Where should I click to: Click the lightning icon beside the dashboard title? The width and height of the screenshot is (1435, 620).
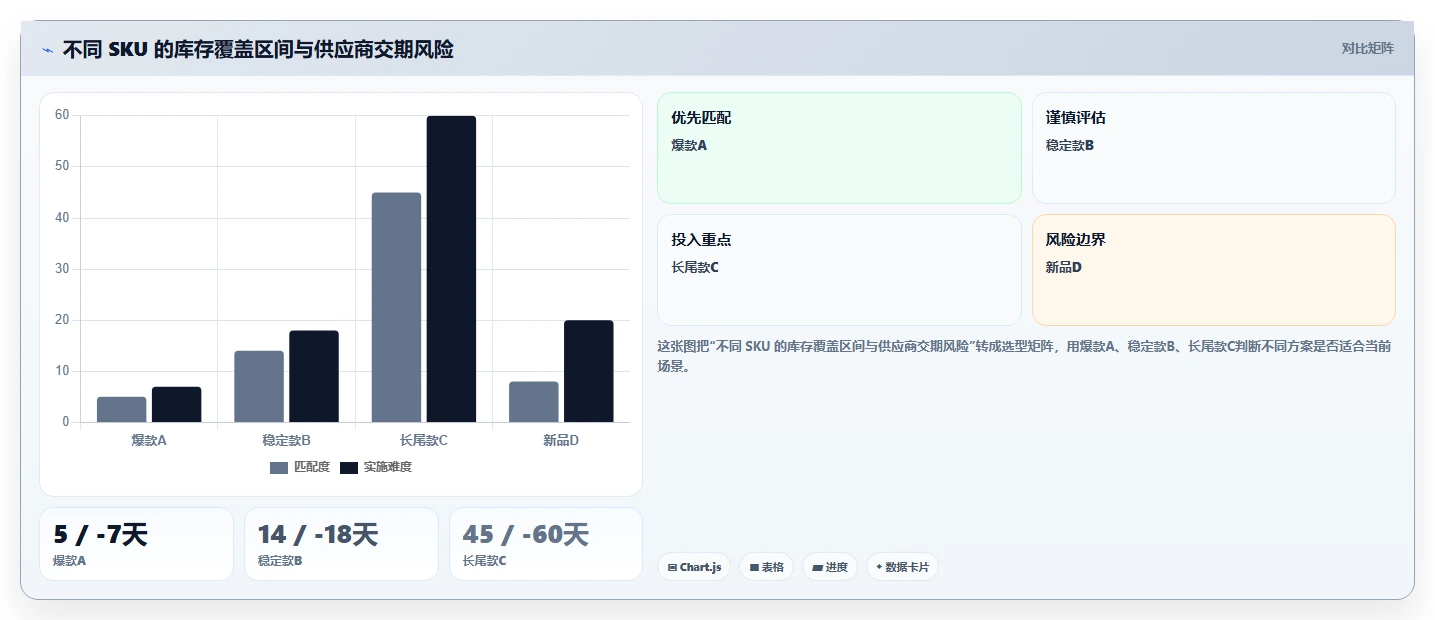(48, 49)
